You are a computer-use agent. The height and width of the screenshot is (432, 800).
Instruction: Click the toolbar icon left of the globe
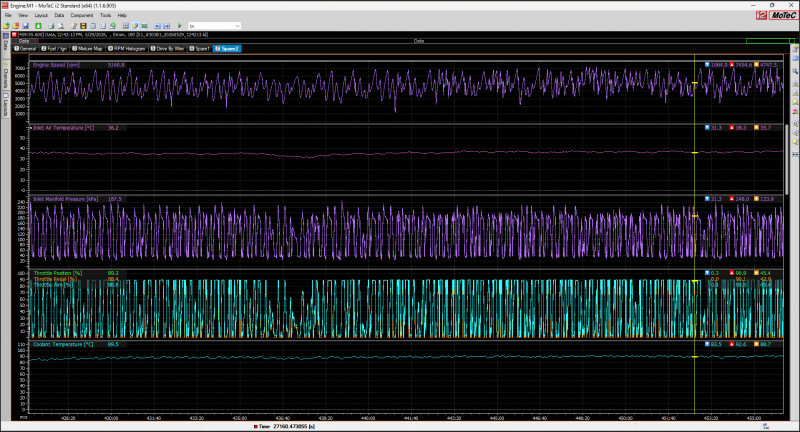pos(103,26)
